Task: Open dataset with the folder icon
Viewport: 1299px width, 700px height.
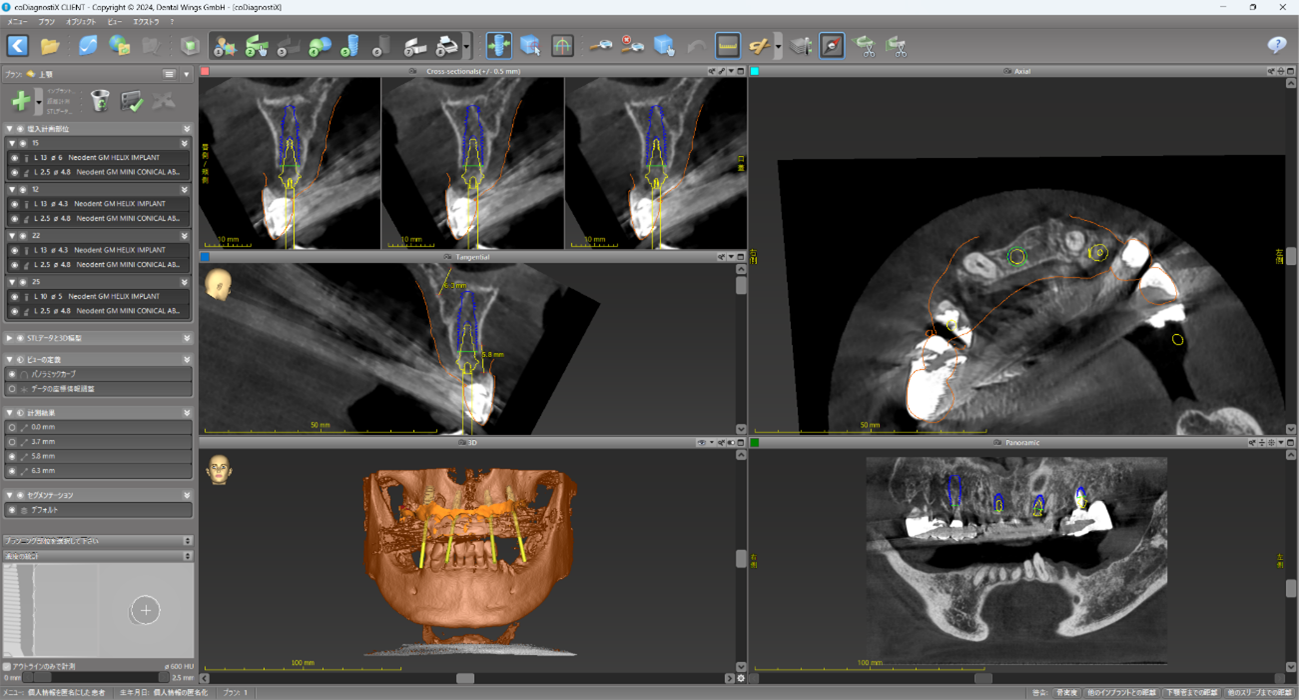Action: click(x=50, y=46)
